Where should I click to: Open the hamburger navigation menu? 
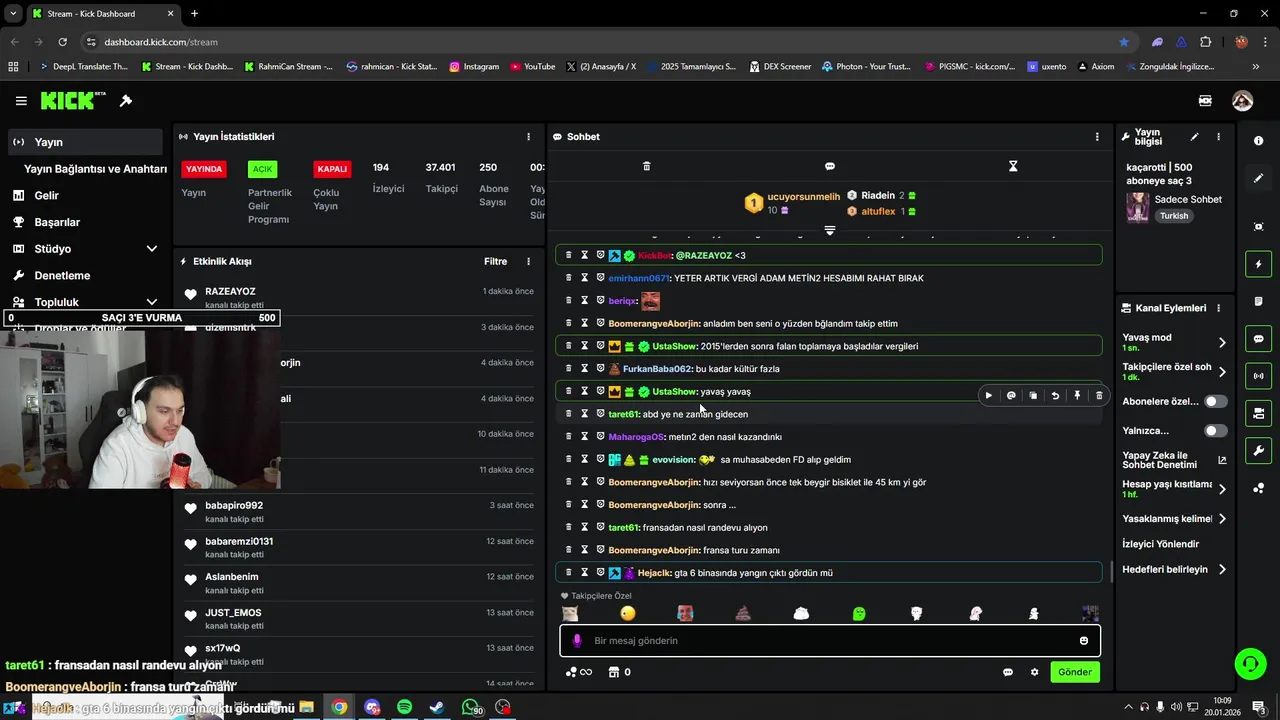click(x=21, y=101)
